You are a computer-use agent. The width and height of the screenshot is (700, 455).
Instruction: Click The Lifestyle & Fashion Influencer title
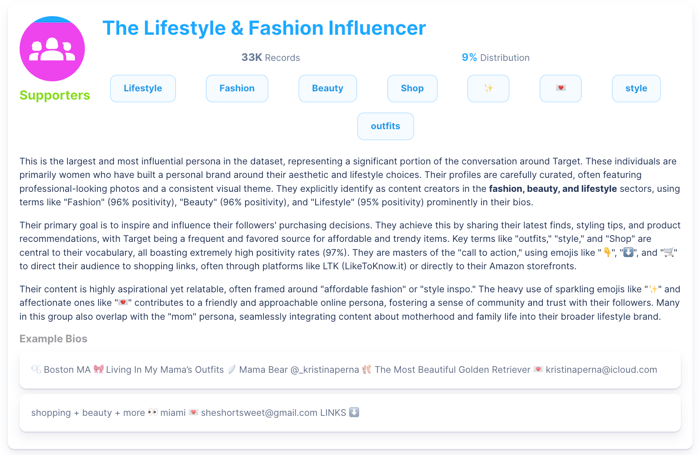[x=264, y=29]
